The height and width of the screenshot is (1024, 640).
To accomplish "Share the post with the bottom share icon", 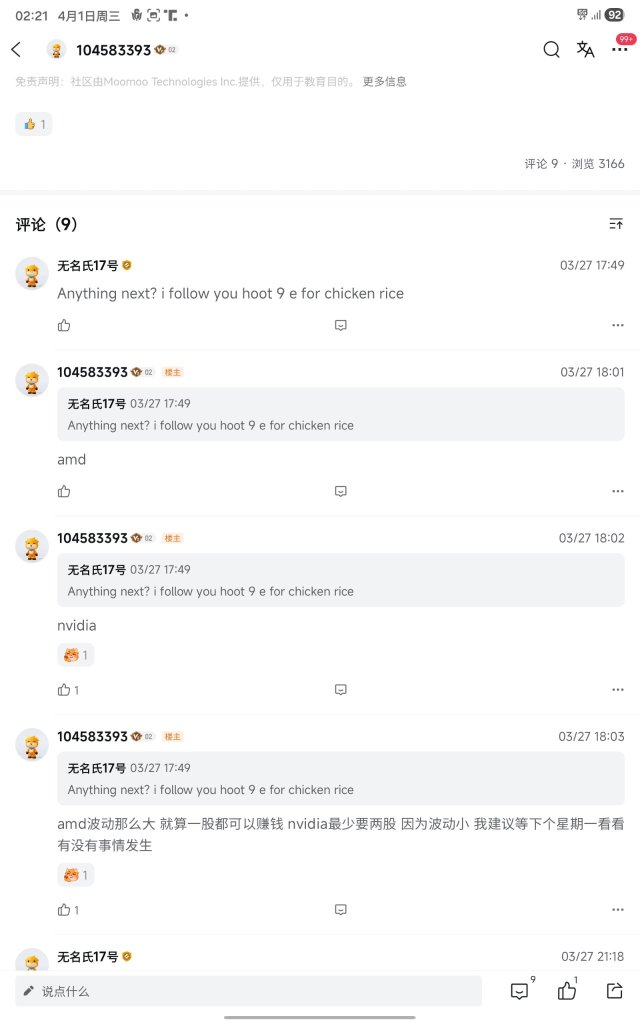I will click(615, 991).
